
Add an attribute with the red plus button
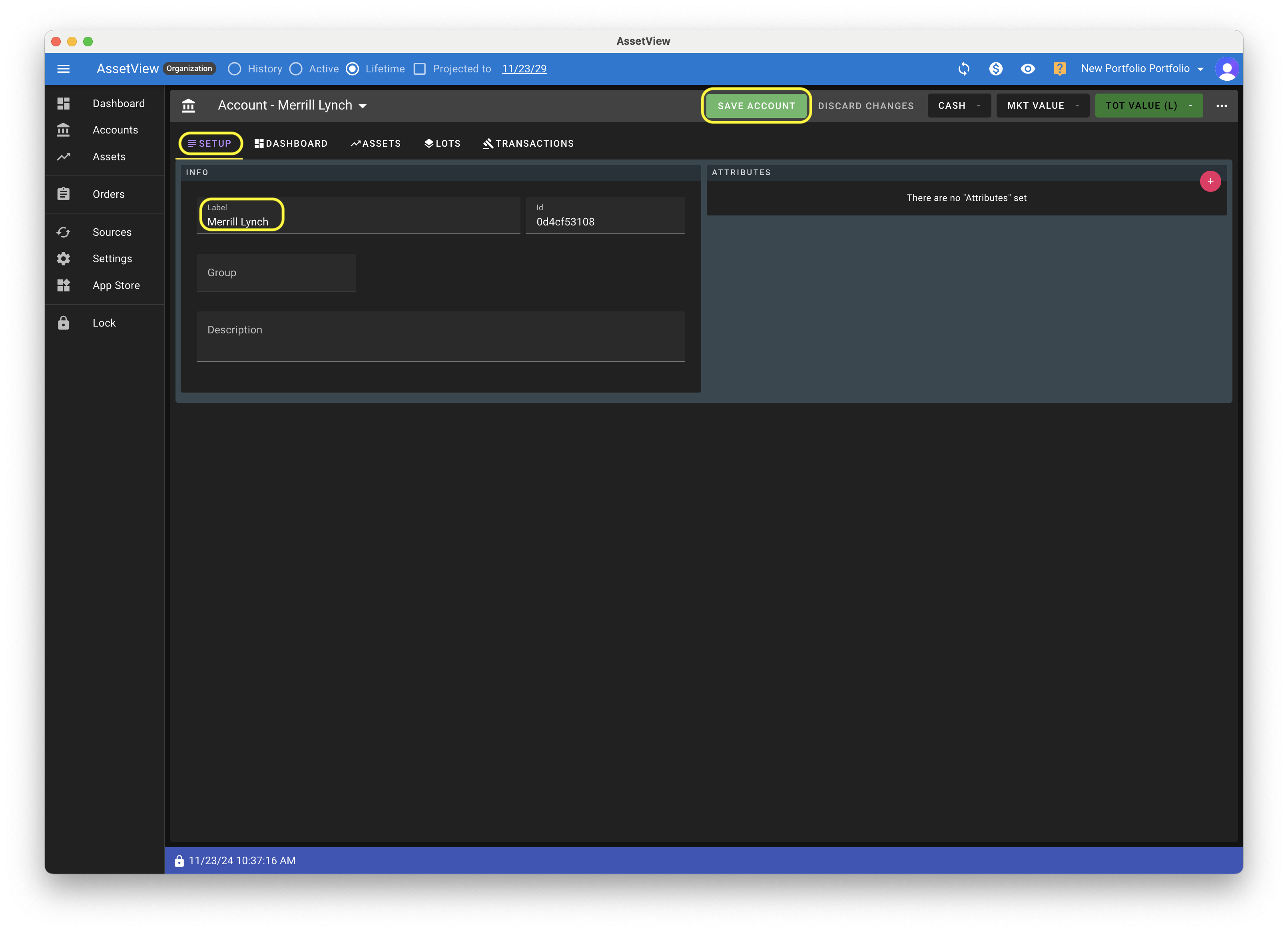(x=1210, y=181)
